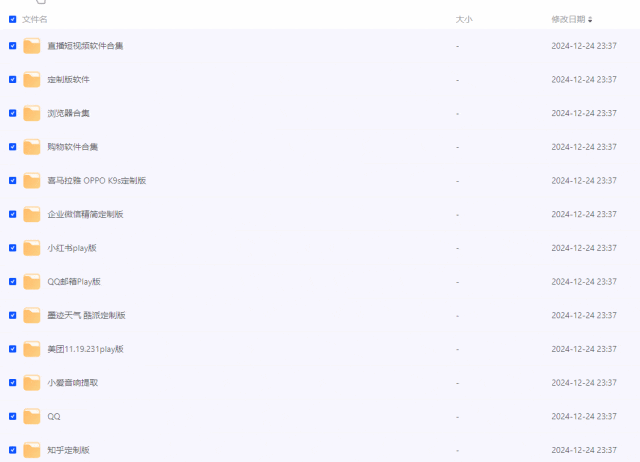Viewport: 640px width, 462px height.
Task: Toggle the checkbox on the QQ row
Action: 13,416
